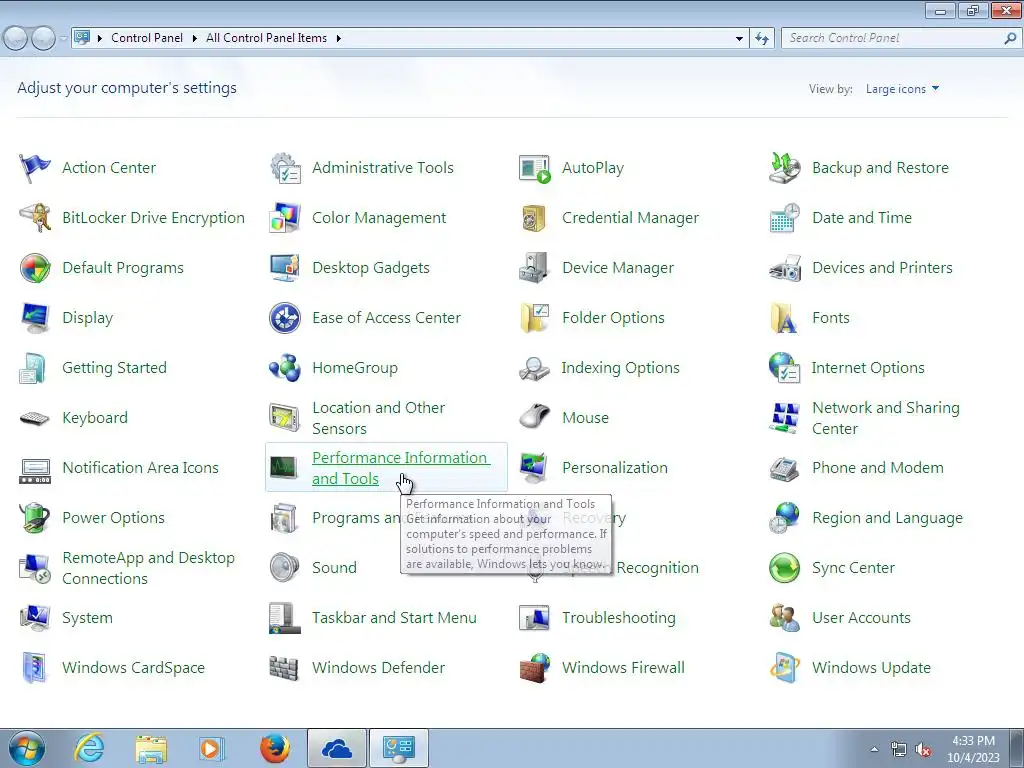Click the Windows Defender wall icon
Image resolution: width=1024 pixels, height=768 pixels.
click(x=285, y=668)
